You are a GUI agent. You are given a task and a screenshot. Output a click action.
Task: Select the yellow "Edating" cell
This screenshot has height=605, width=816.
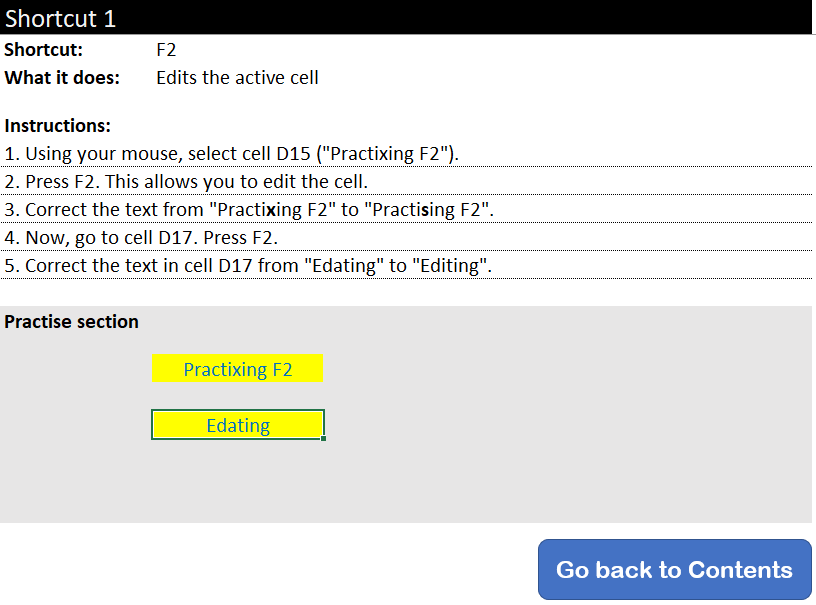(238, 425)
